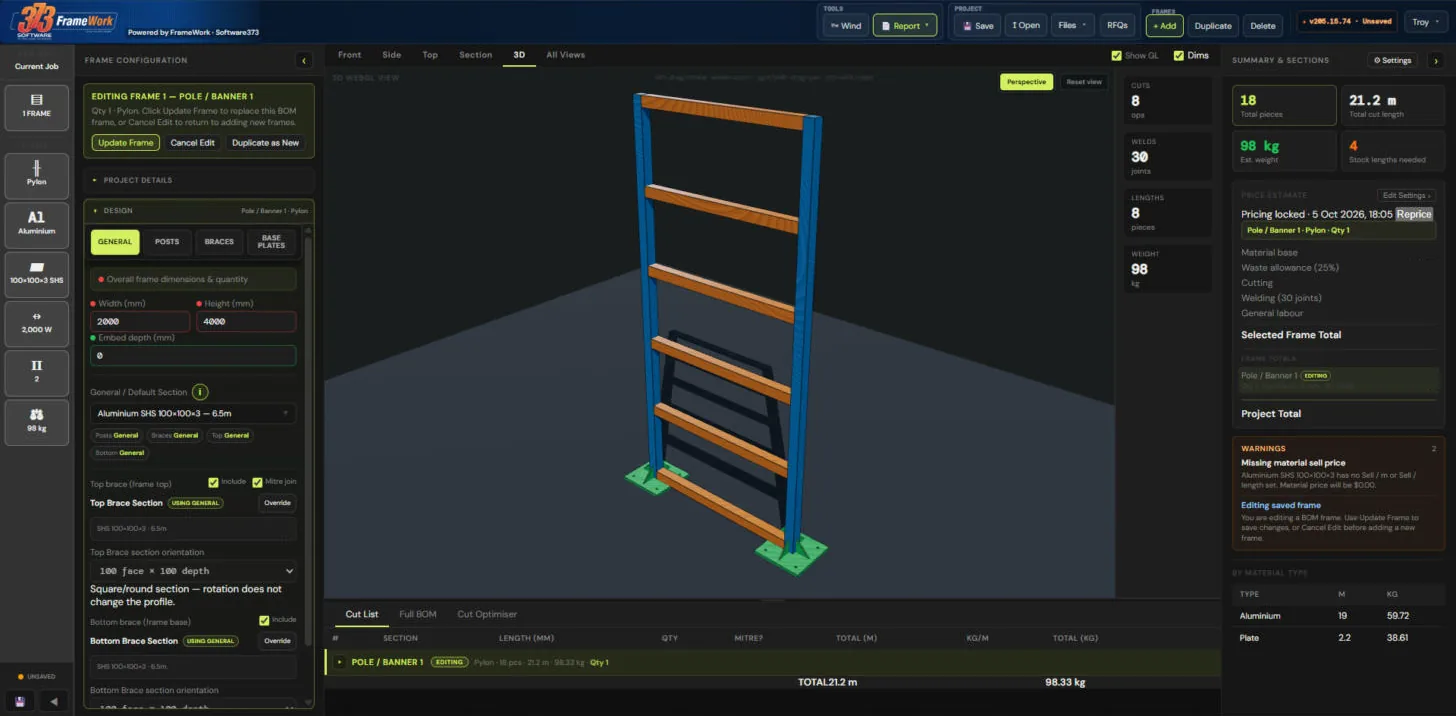The height and width of the screenshot is (716, 1456).
Task: Delete the current frame
Action: coord(1263,25)
